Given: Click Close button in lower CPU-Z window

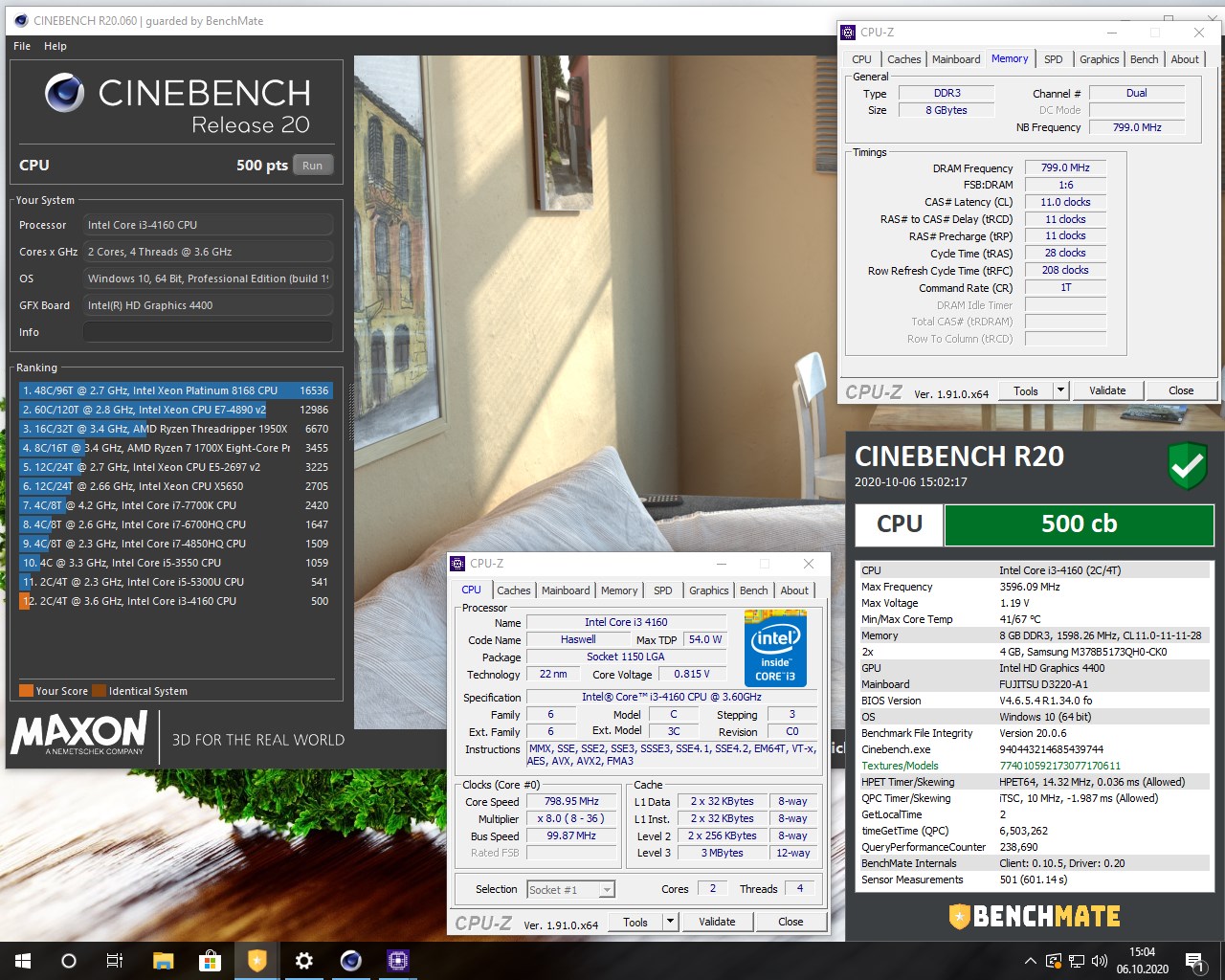Looking at the screenshot, I should click(791, 922).
